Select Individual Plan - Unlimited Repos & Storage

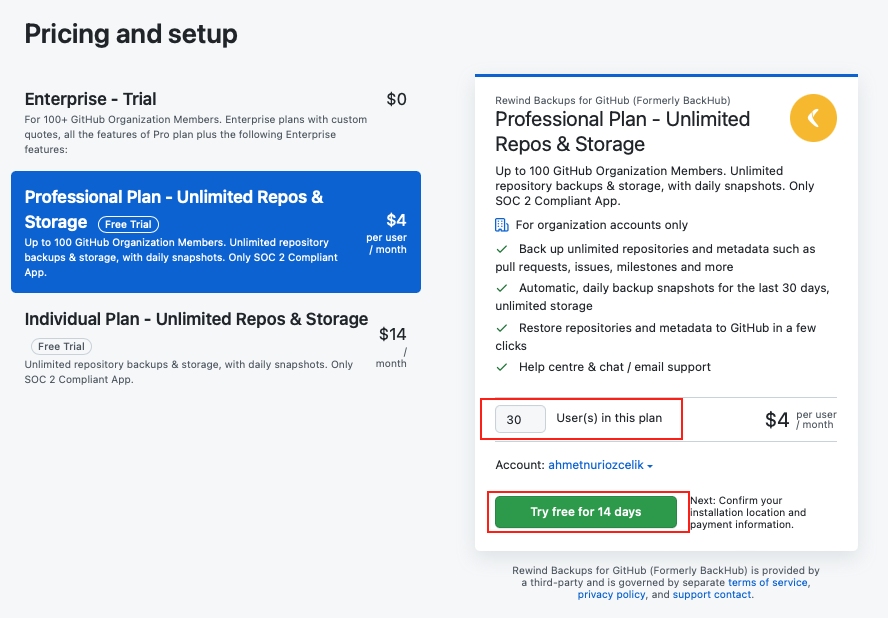[216, 348]
